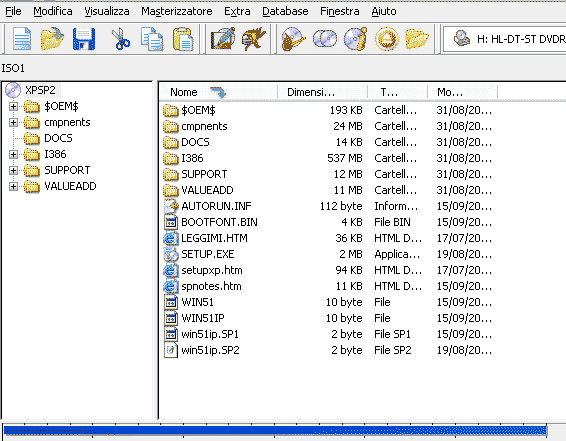Select the SETUP.EXE file in the list
The height and width of the screenshot is (441, 566).
208,254
